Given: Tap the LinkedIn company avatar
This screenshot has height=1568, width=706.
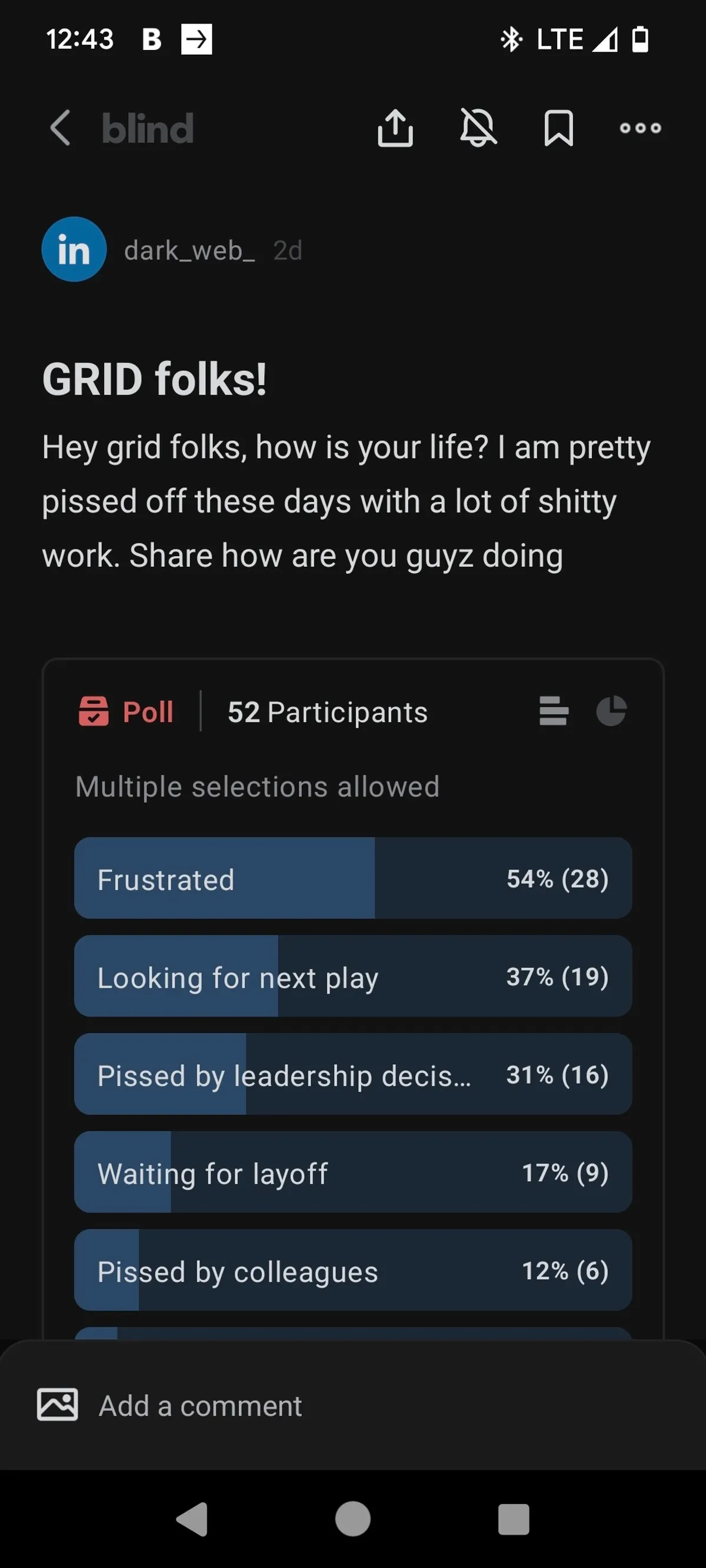Looking at the screenshot, I should [x=74, y=249].
